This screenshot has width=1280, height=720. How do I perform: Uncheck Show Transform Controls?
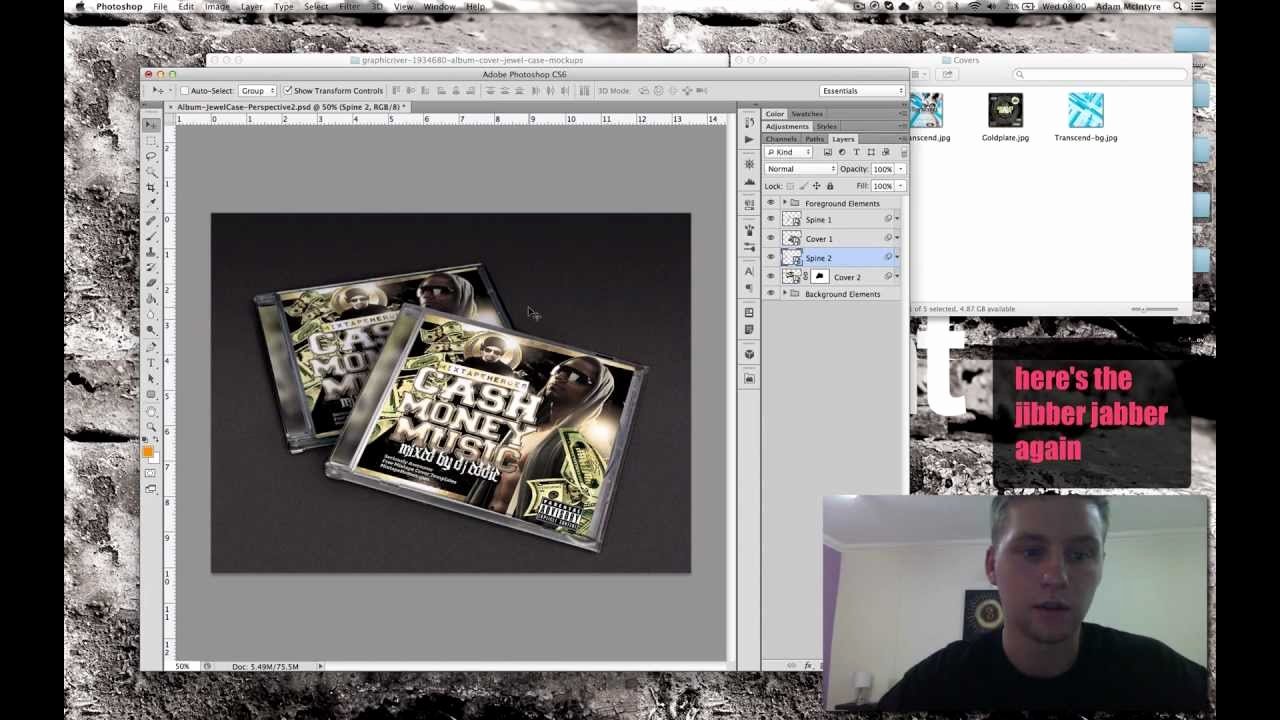coord(288,91)
